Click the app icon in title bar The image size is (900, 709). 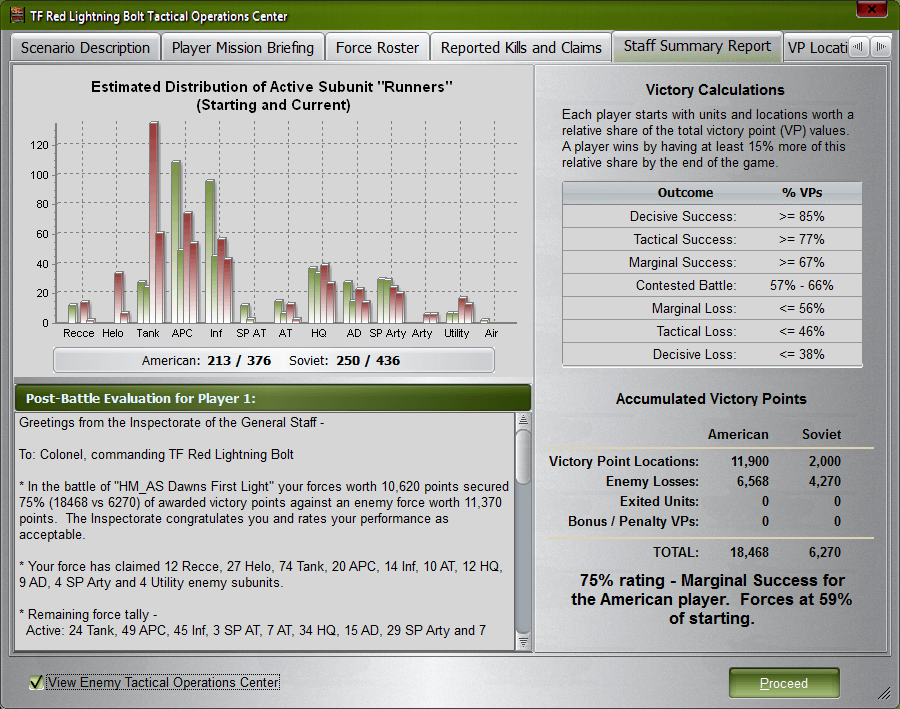[17, 15]
